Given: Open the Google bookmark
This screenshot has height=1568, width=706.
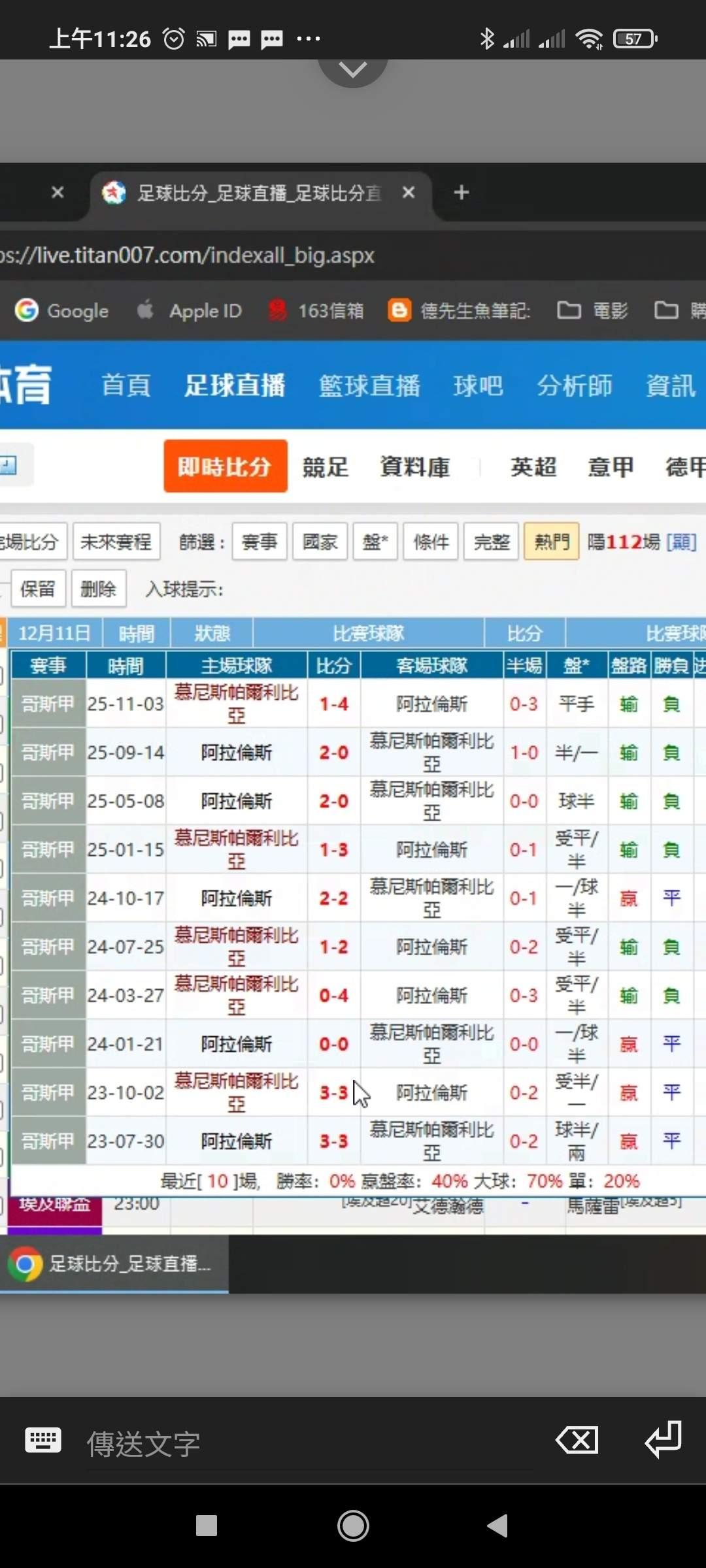Looking at the screenshot, I should (x=63, y=310).
